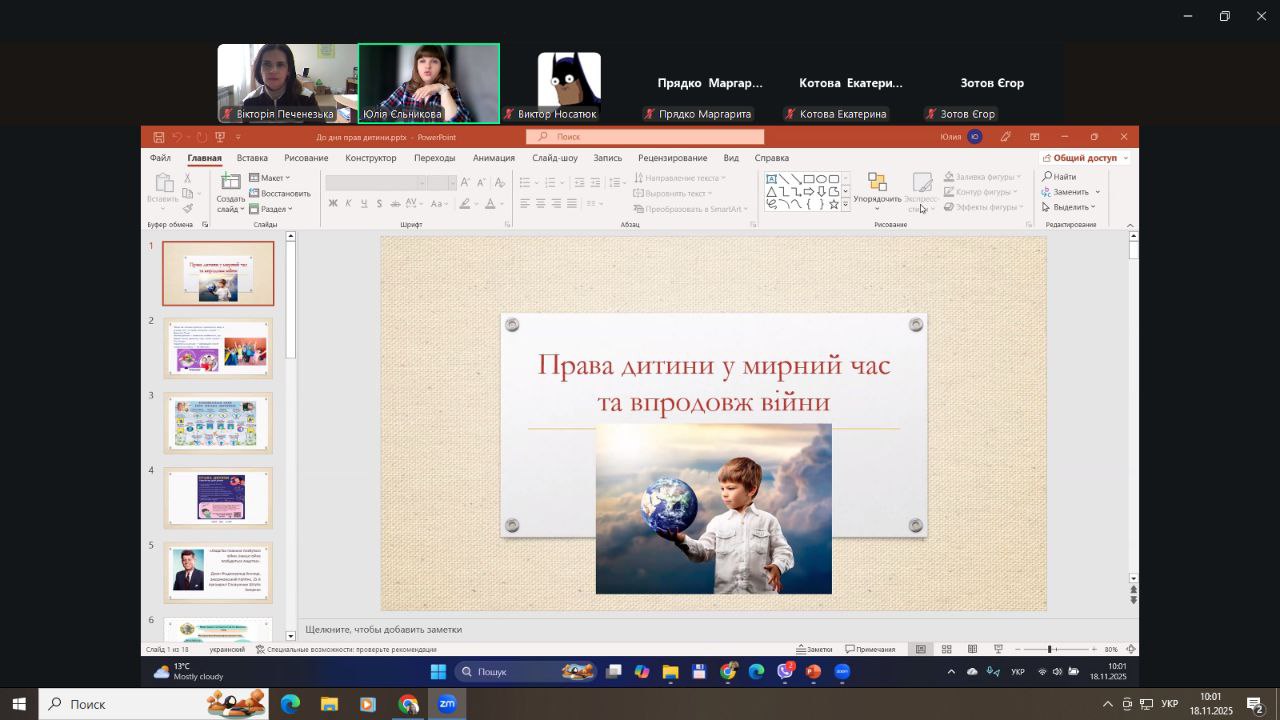Click the Общий доступ share button
The height and width of the screenshot is (720, 1280).
1084,158
